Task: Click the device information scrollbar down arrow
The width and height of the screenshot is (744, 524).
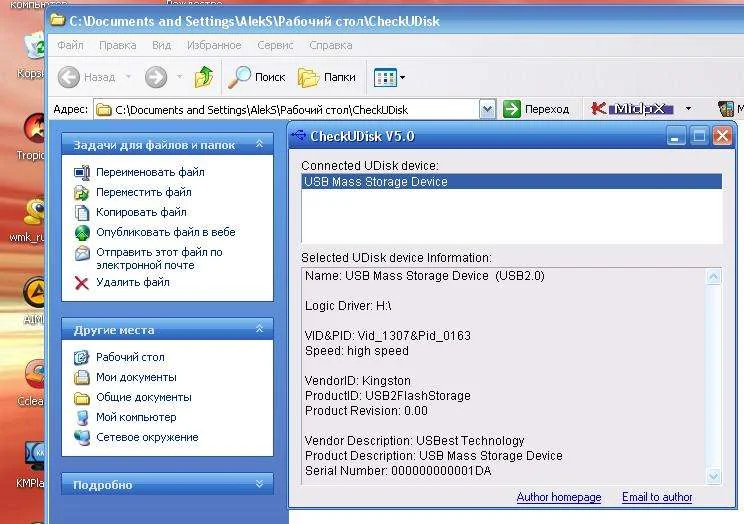Action: click(x=713, y=476)
